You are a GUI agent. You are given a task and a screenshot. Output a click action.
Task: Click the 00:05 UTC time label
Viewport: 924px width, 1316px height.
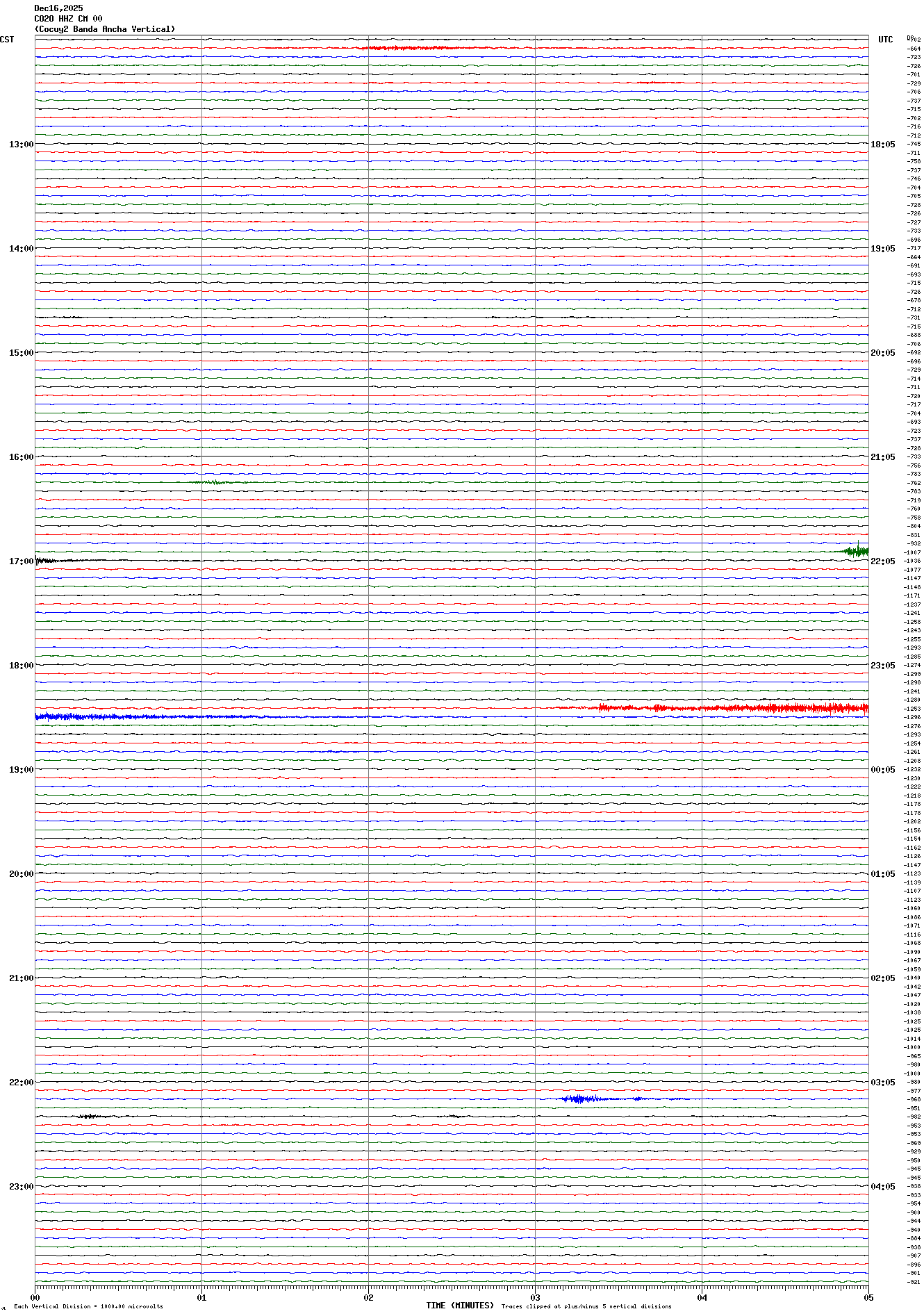(x=882, y=770)
